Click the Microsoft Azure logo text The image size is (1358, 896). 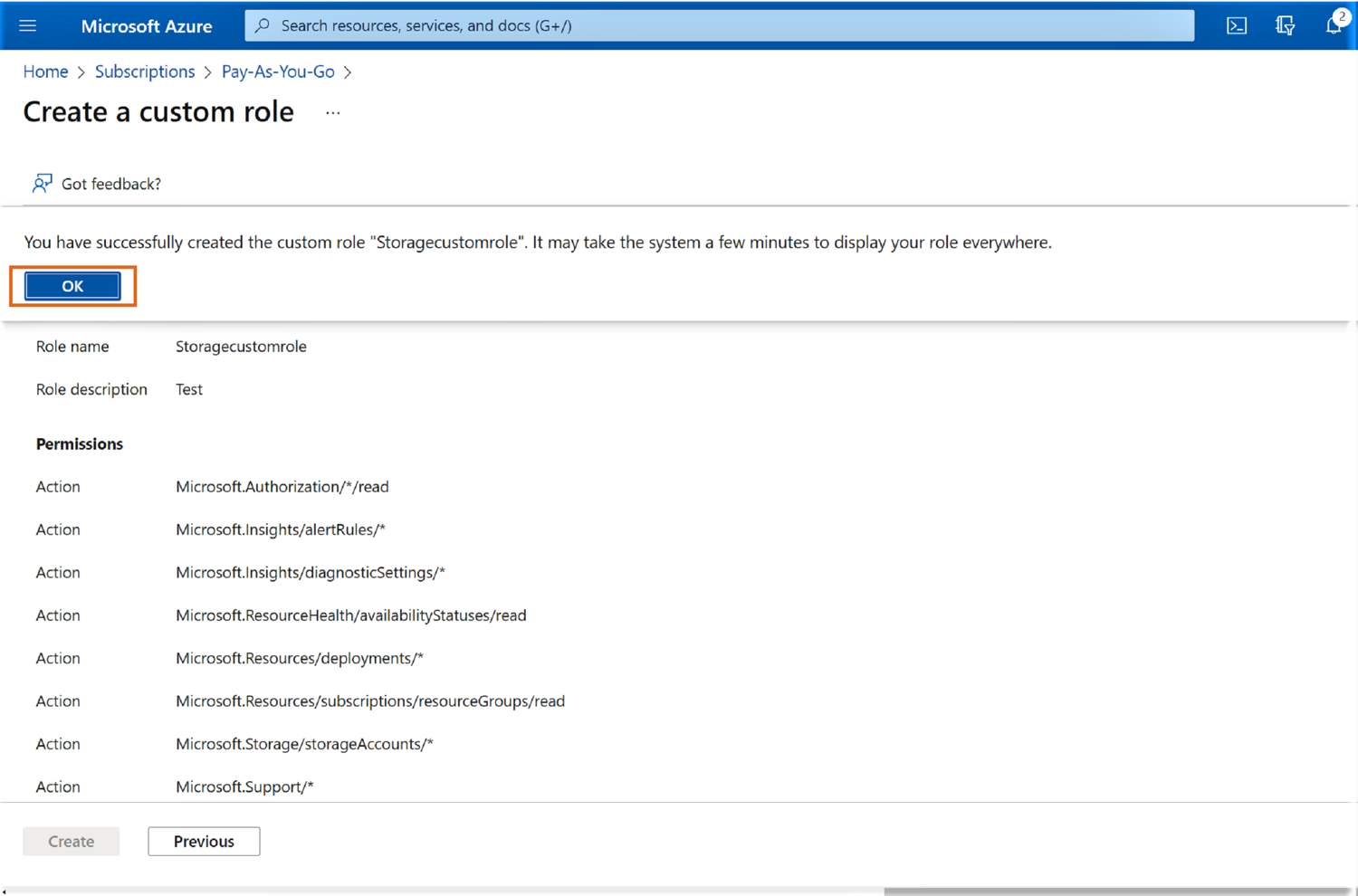tap(146, 26)
